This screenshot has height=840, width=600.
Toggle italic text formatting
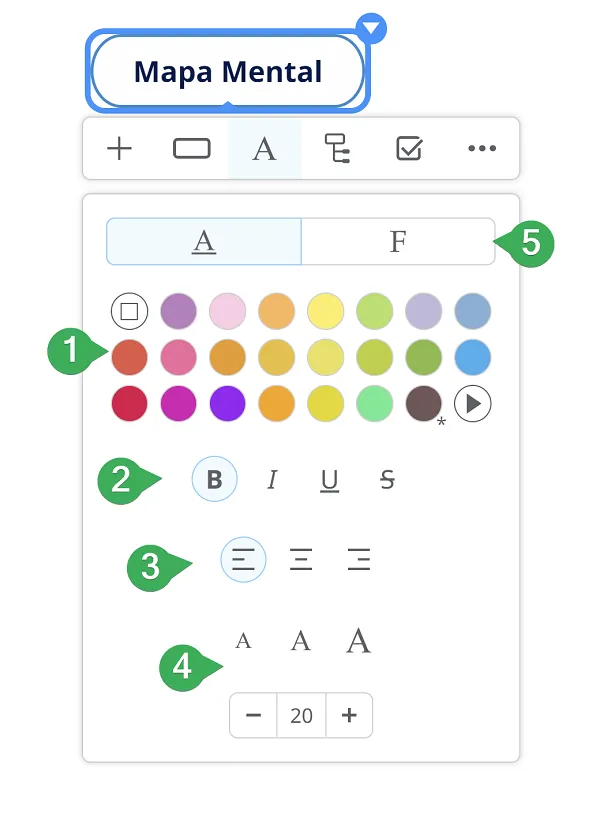pos(272,479)
